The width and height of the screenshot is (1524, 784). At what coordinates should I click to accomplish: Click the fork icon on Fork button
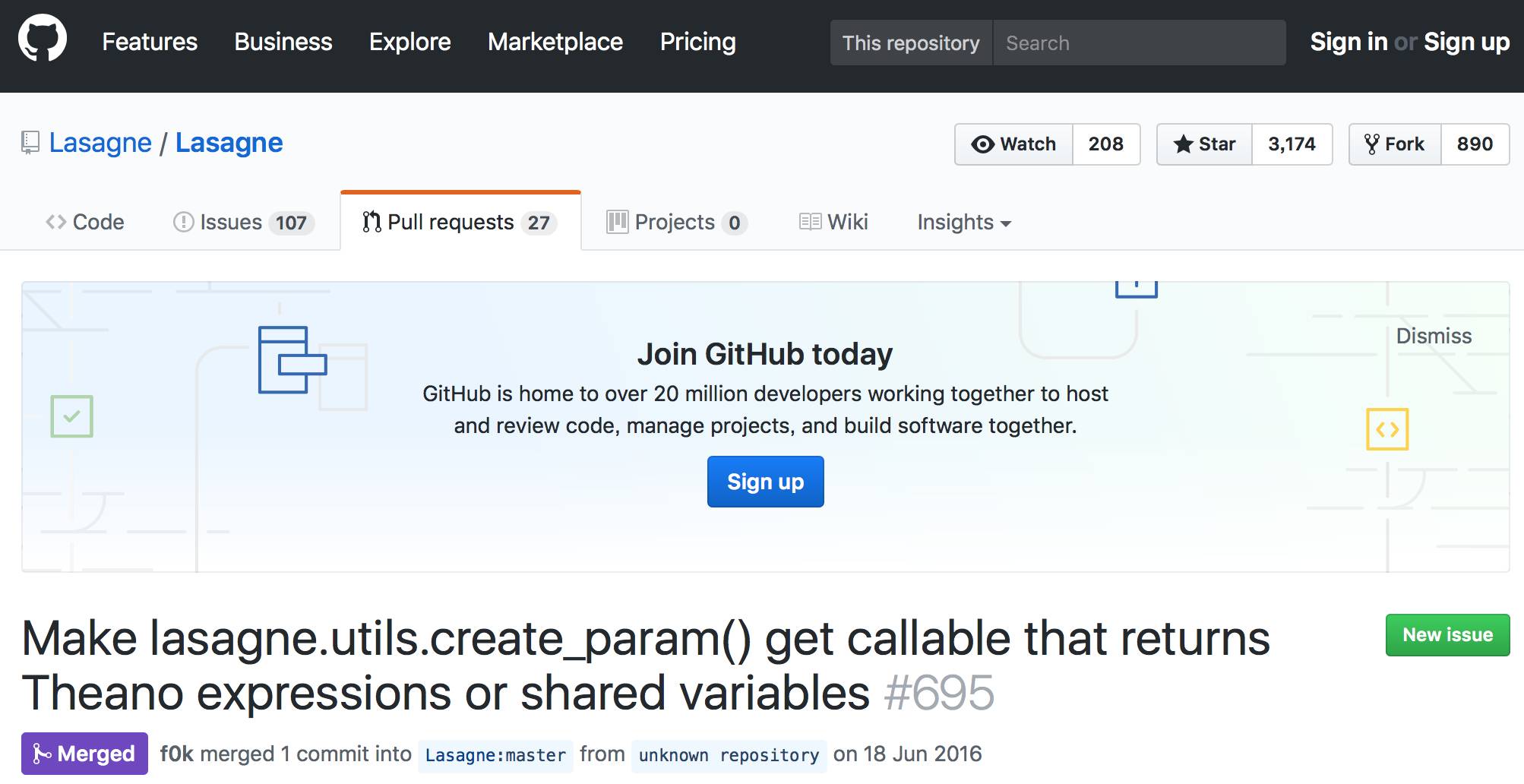tap(1371, 144)
